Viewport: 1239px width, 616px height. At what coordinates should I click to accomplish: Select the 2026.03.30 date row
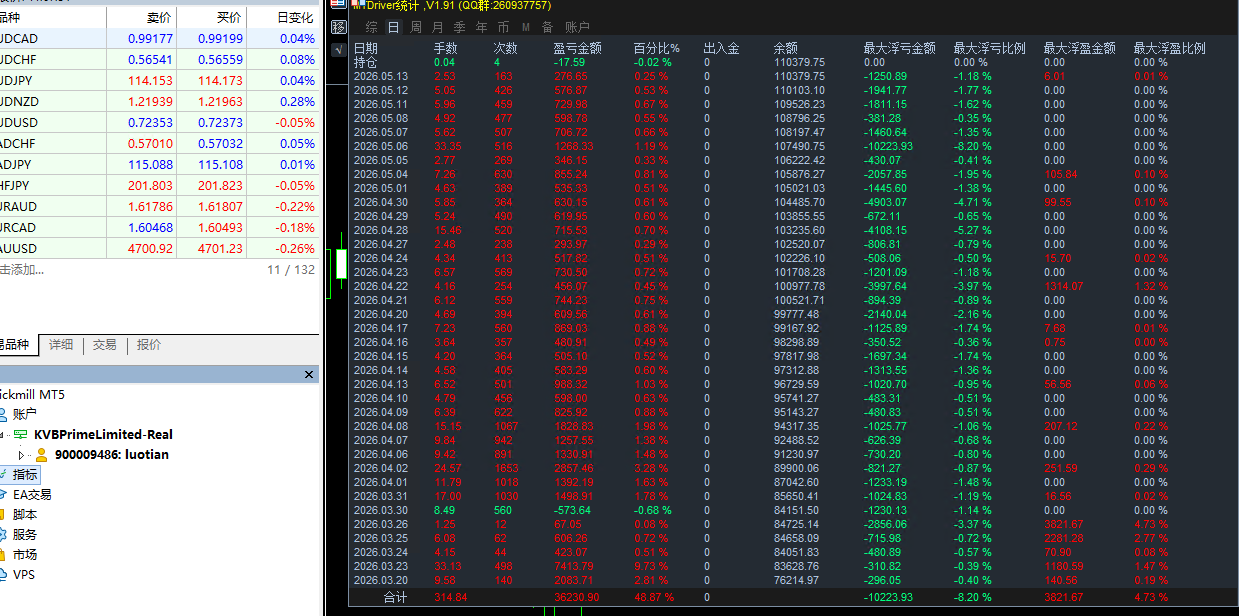[x=381, y=510]
